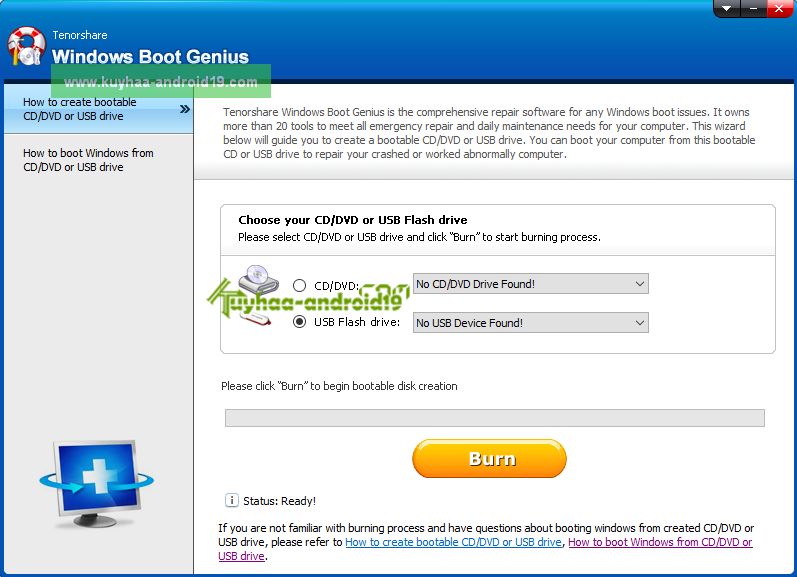Close the Windows Boot Genius window
This screenshot has height=577, width=797.
779,9
